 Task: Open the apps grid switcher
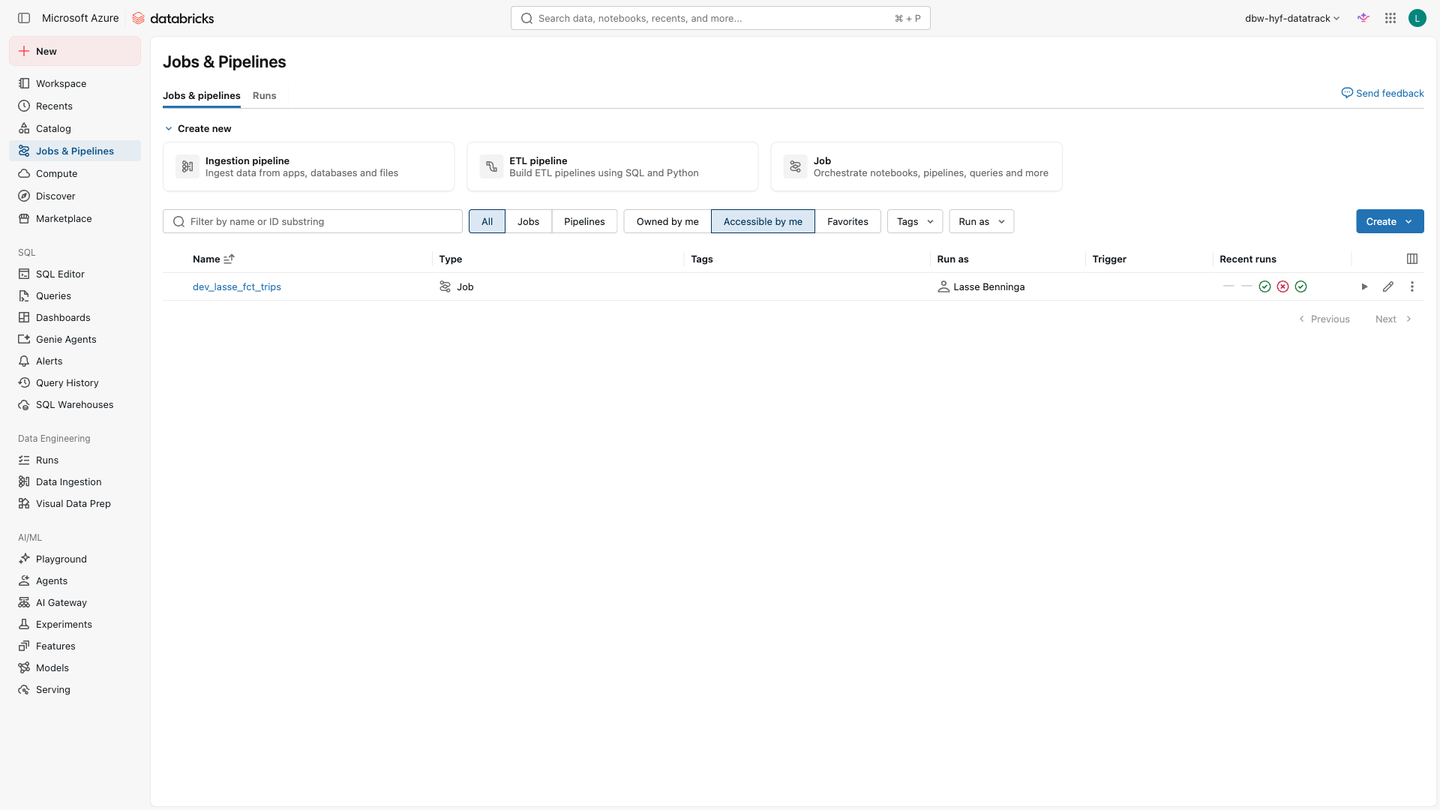(x=1390, y=18)
